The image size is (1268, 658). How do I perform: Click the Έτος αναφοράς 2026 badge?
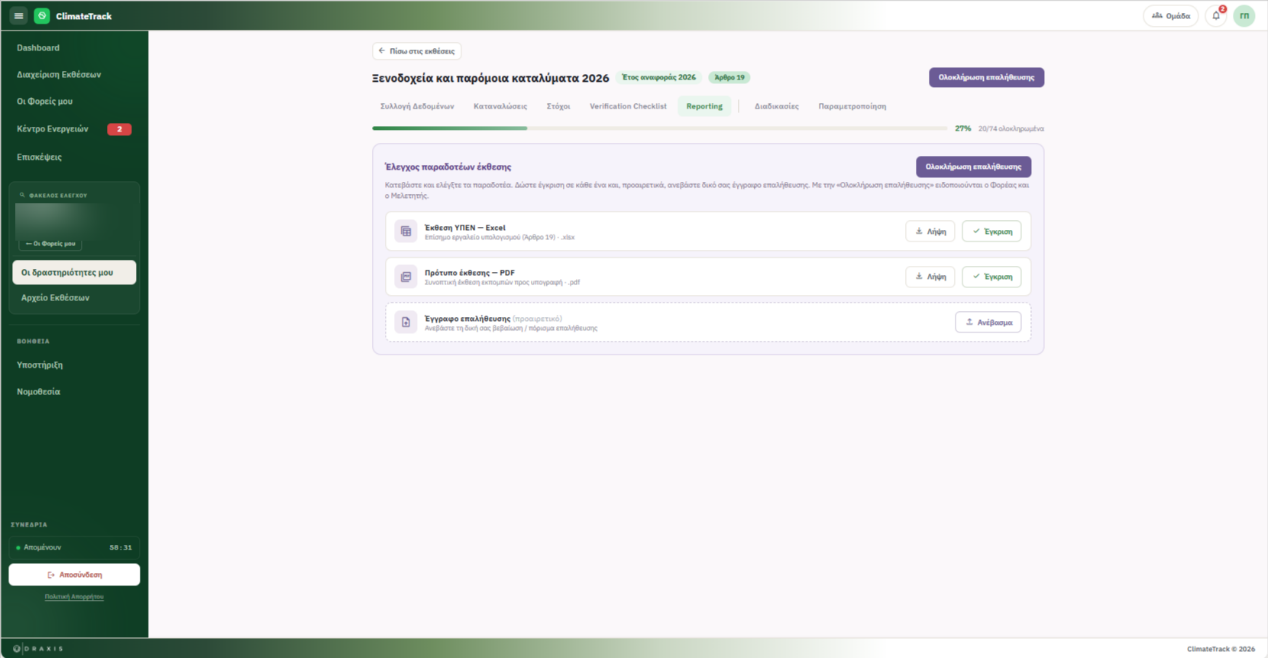point(658,77)
